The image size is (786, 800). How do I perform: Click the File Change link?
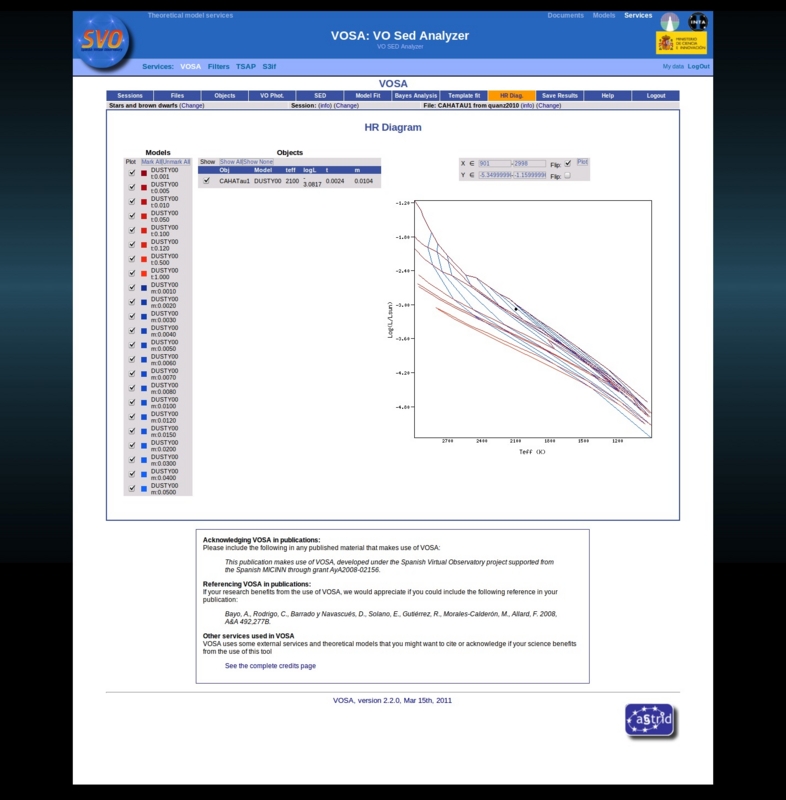tap(548, 106)
